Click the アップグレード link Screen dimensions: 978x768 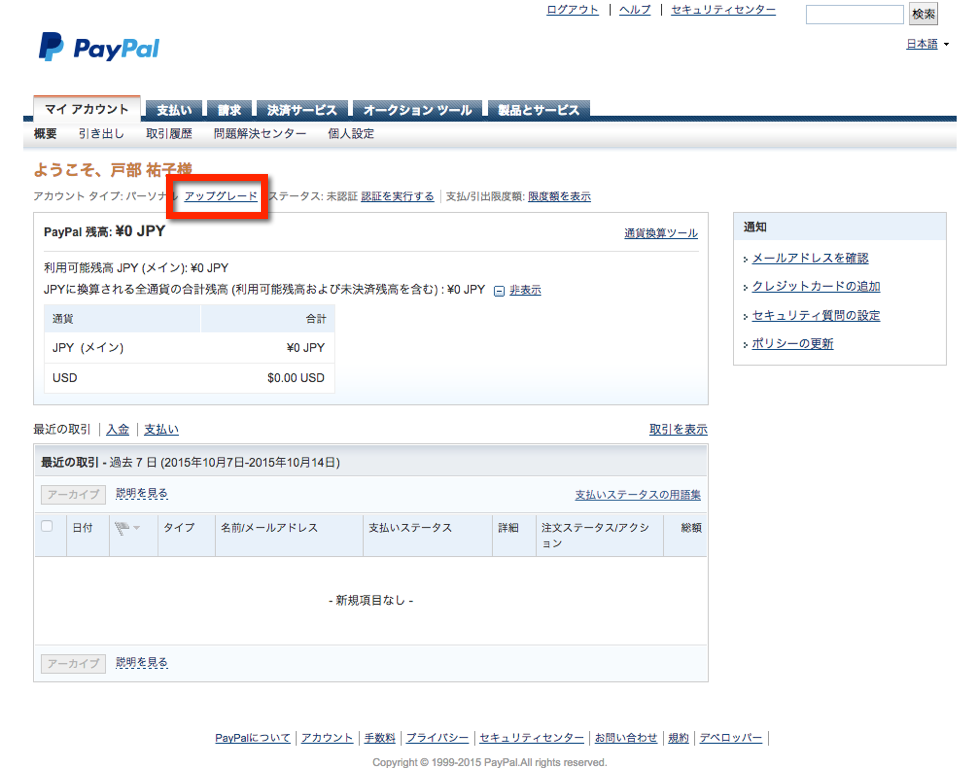(221, 196)
